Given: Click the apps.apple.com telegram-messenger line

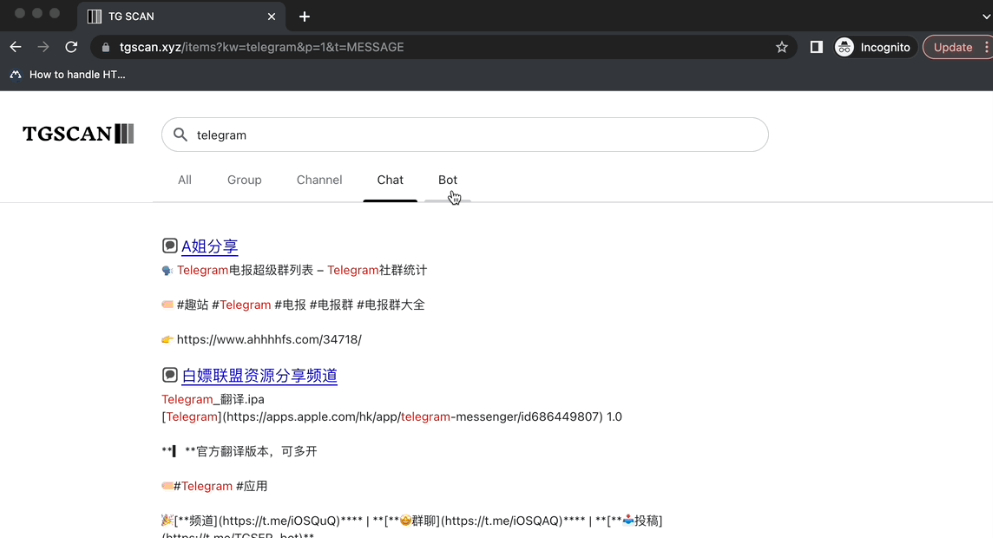Looking at the screenshot, I should click(392, 416).
